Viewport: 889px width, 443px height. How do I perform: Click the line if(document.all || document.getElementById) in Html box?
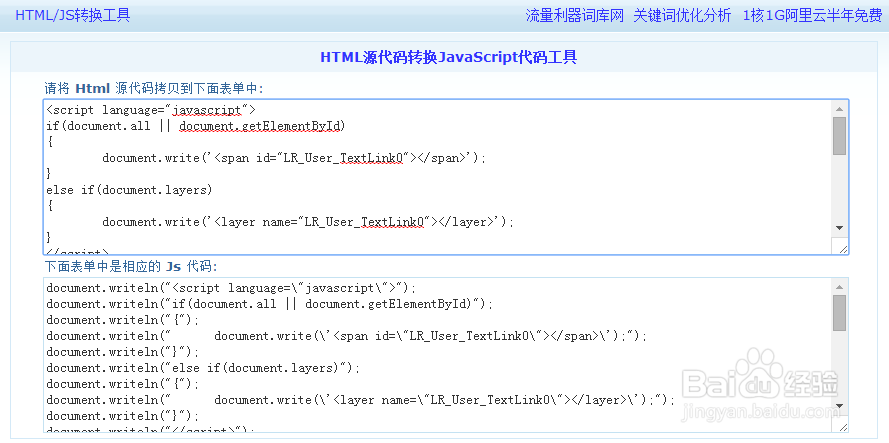196,126
